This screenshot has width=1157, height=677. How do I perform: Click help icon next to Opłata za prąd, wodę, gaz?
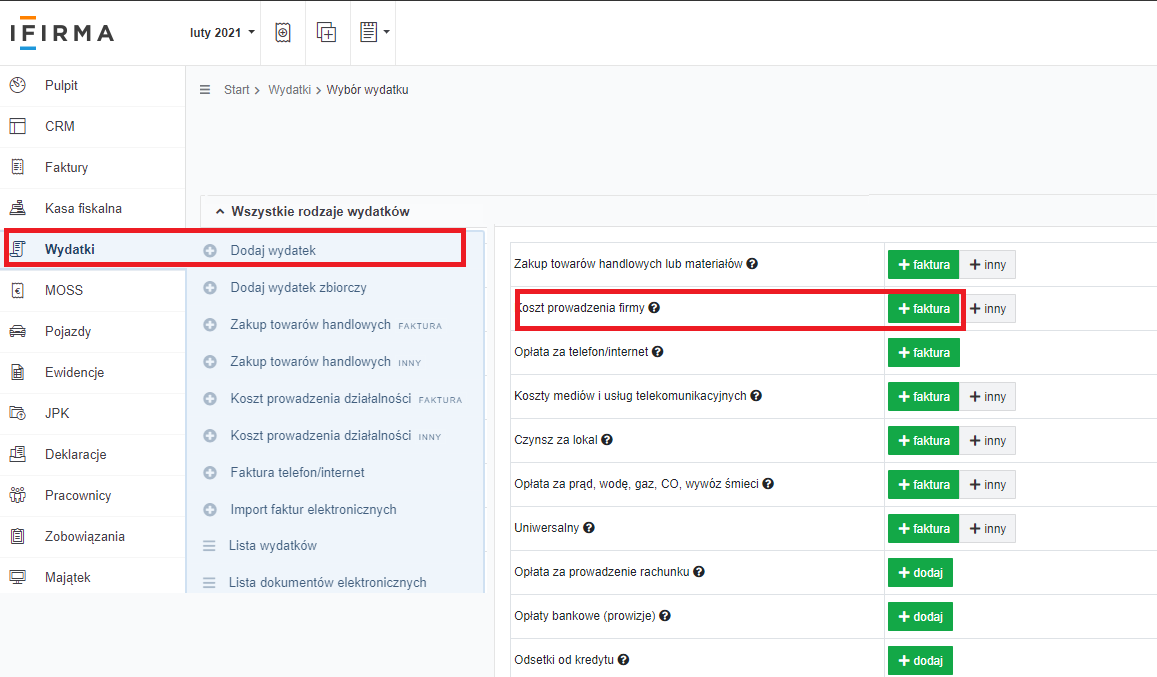[768, 484]
